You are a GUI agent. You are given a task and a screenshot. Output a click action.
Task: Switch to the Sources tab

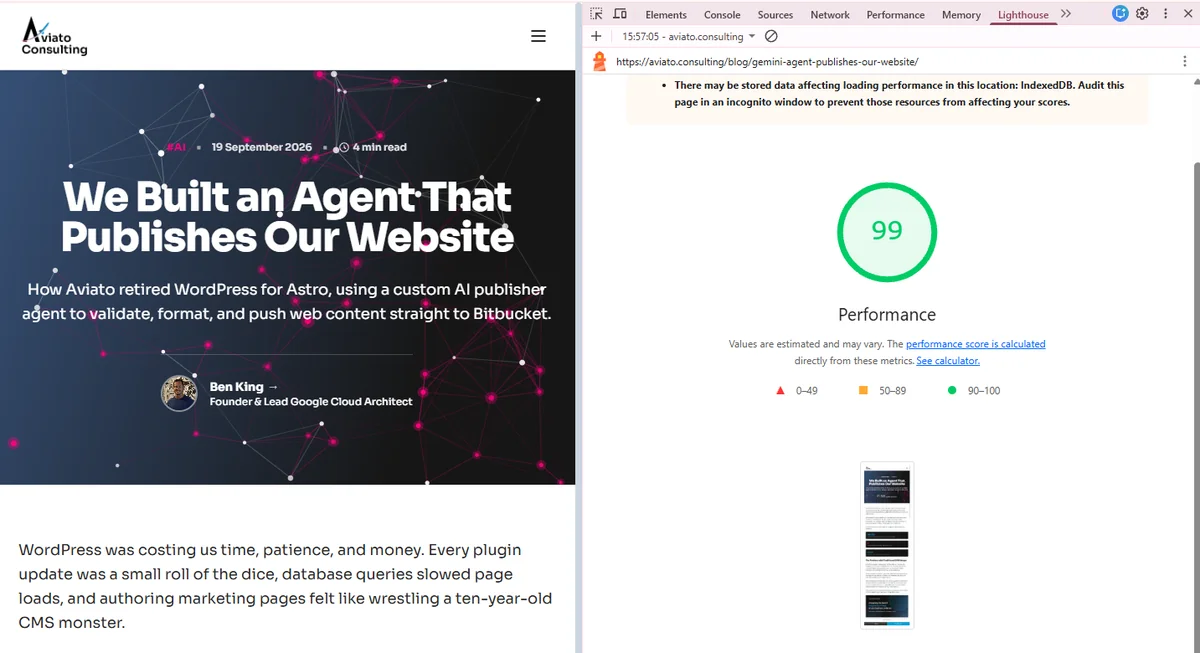pos(775,15)
